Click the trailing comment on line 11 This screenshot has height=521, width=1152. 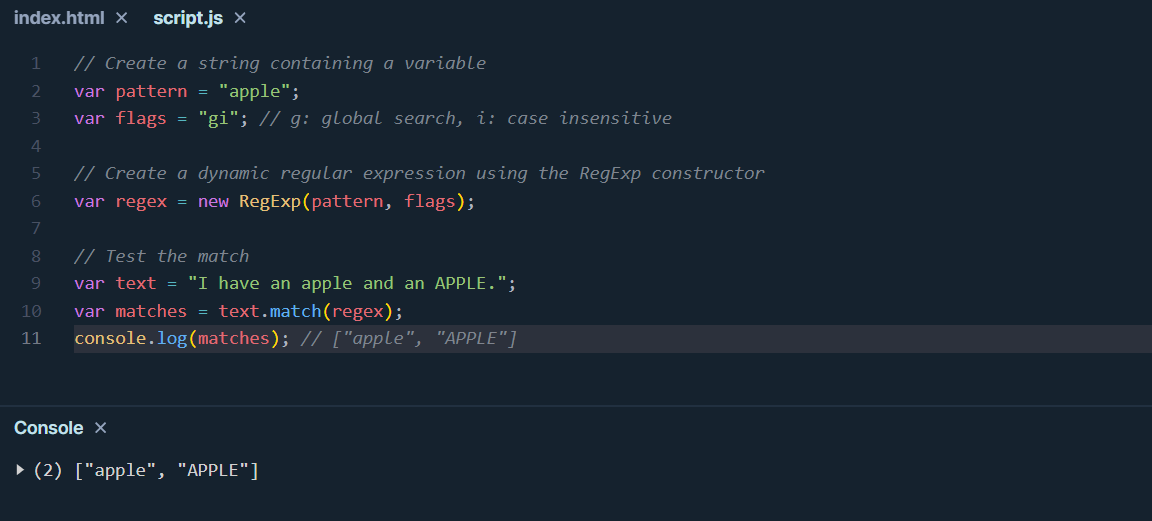tap(409, 339)
